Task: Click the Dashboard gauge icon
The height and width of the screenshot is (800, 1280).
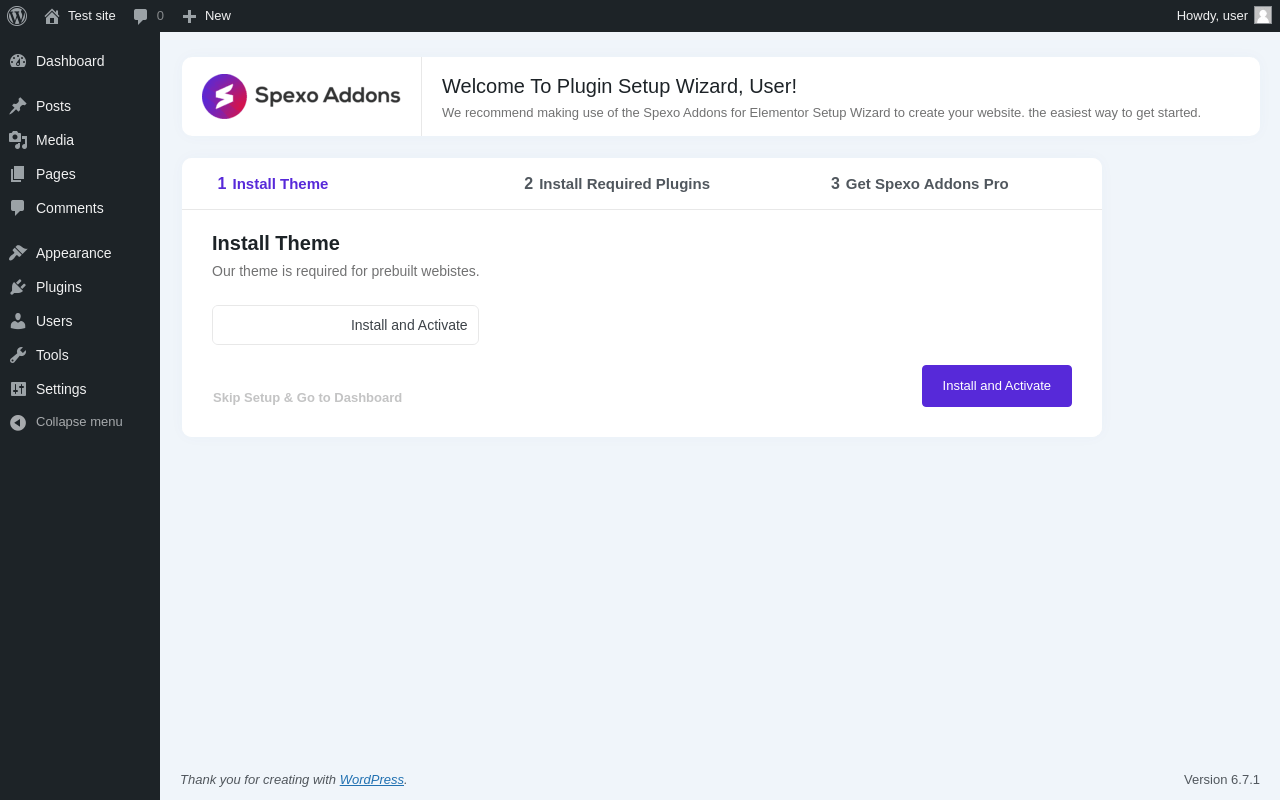Action: [x=18, y=61]
